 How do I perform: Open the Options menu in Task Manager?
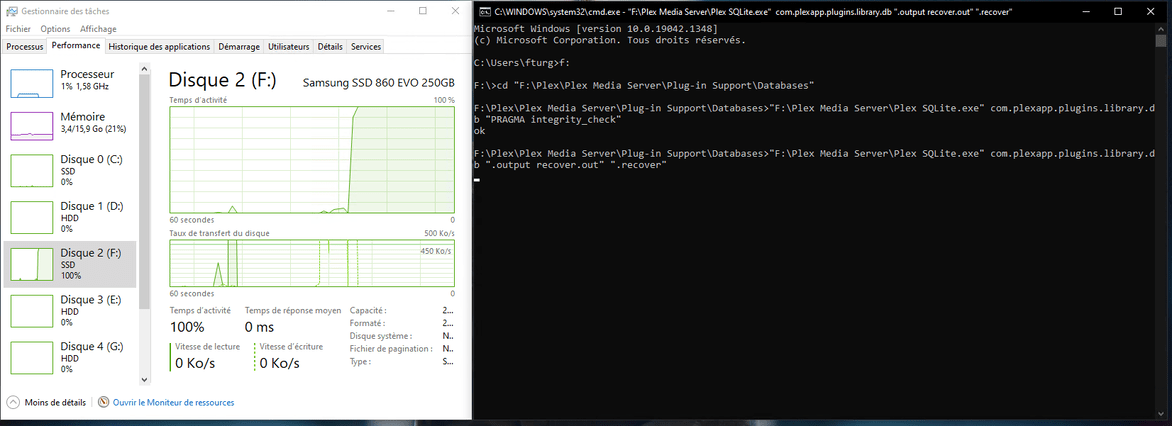[x=55, y=28]
